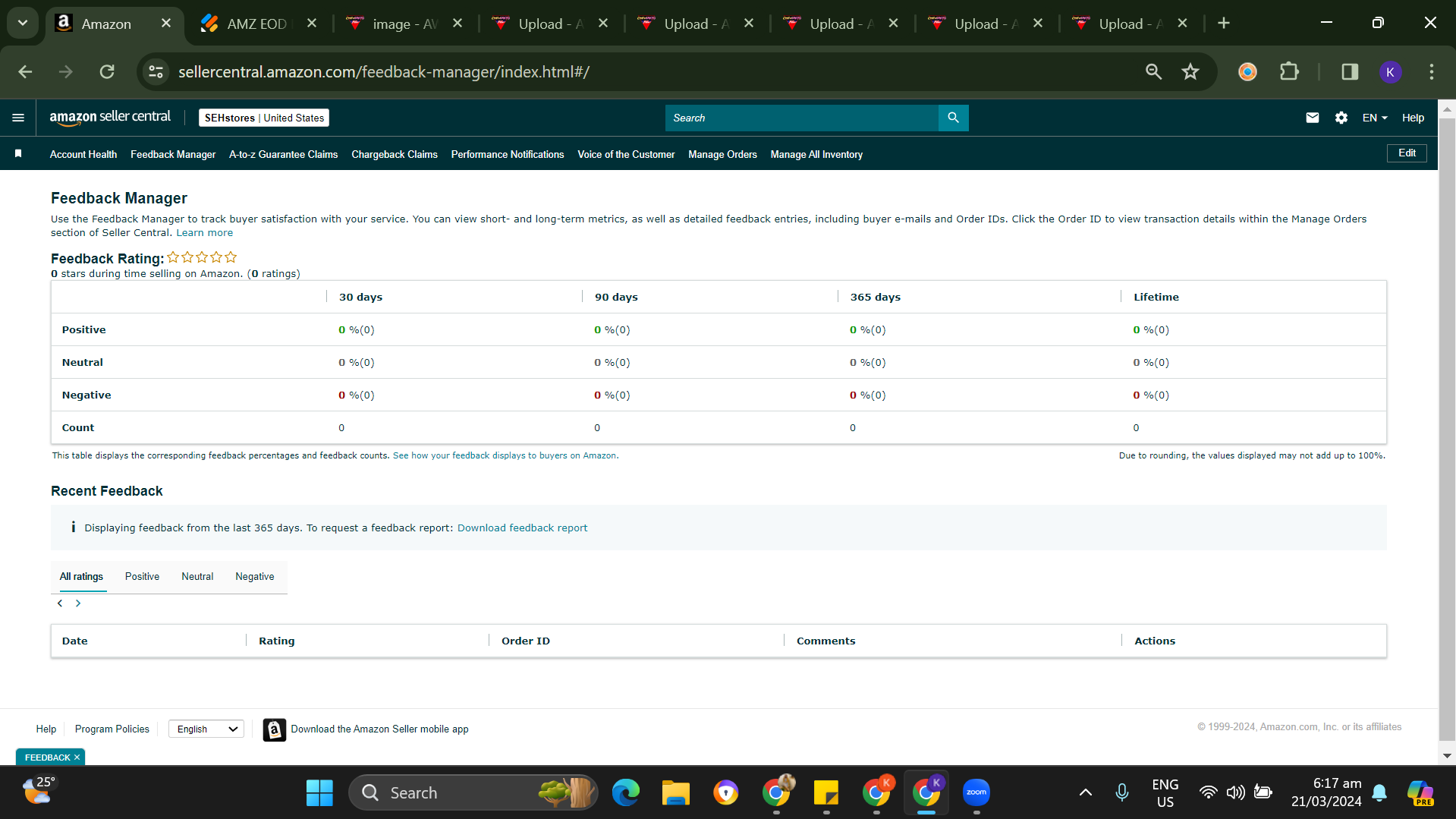
Task: Open Account Health in the navigation bar
Action: pos(83,154)
